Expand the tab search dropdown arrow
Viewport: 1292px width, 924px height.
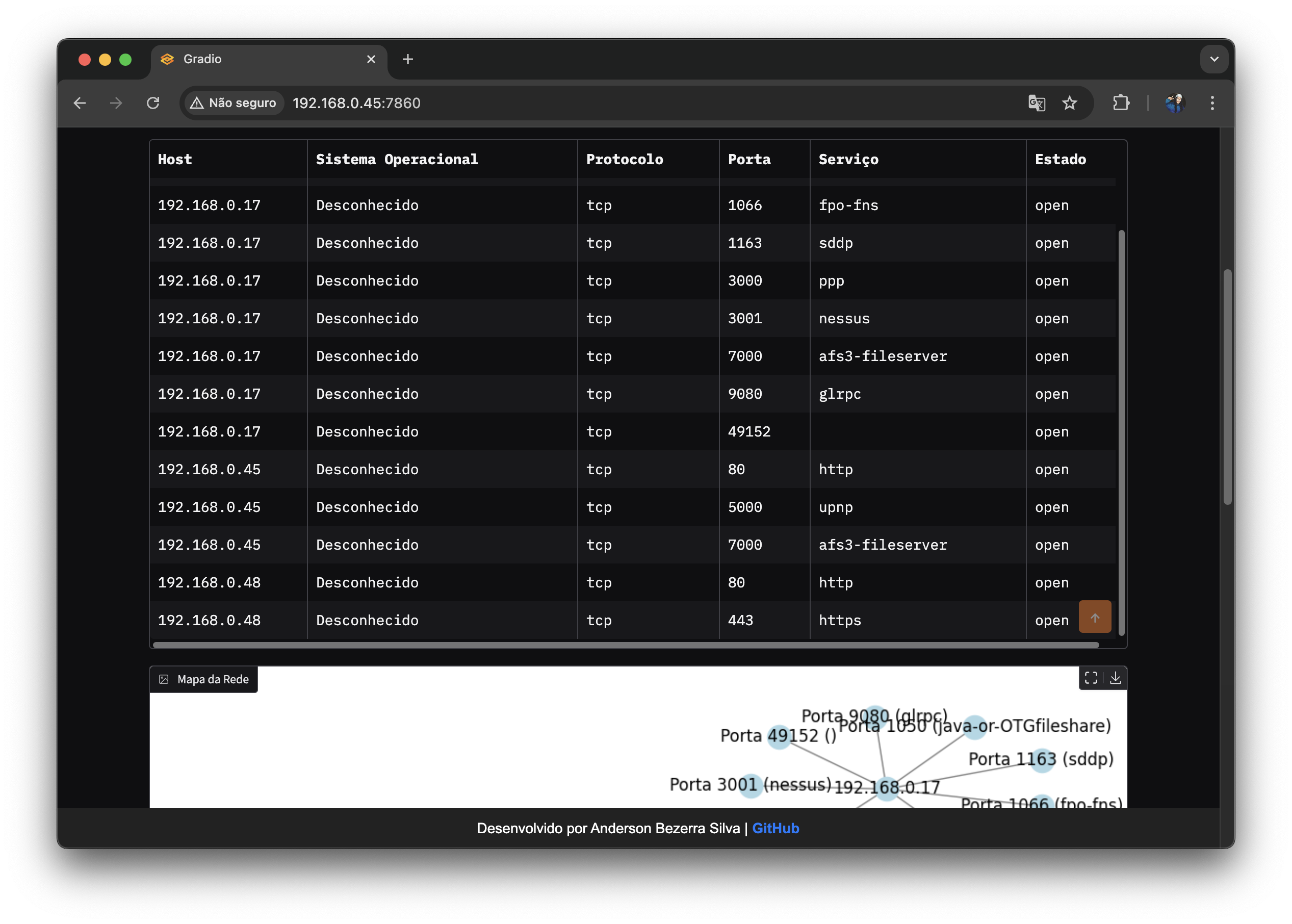click(1214, 59)
